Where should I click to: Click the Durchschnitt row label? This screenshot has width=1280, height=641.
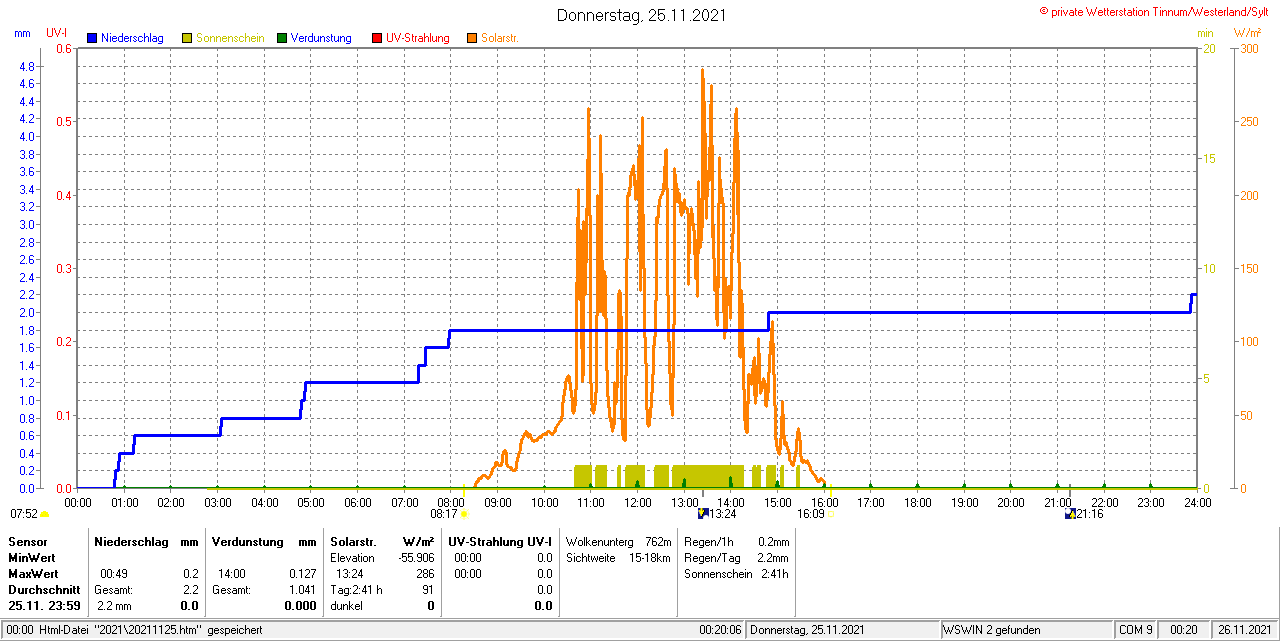pos(44,590)
